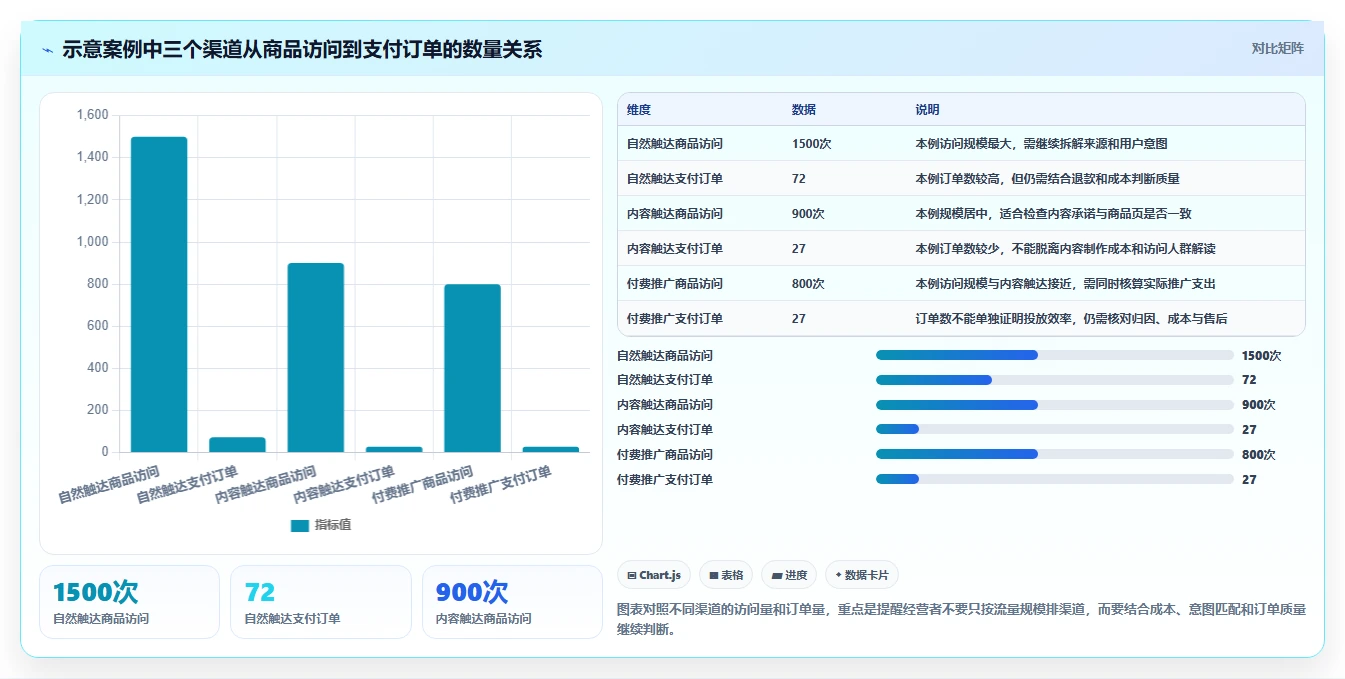Click the page title about 三个渠道
Image resolution: width=1345 pixels, height=679 pixels.
tap(302, 49)
